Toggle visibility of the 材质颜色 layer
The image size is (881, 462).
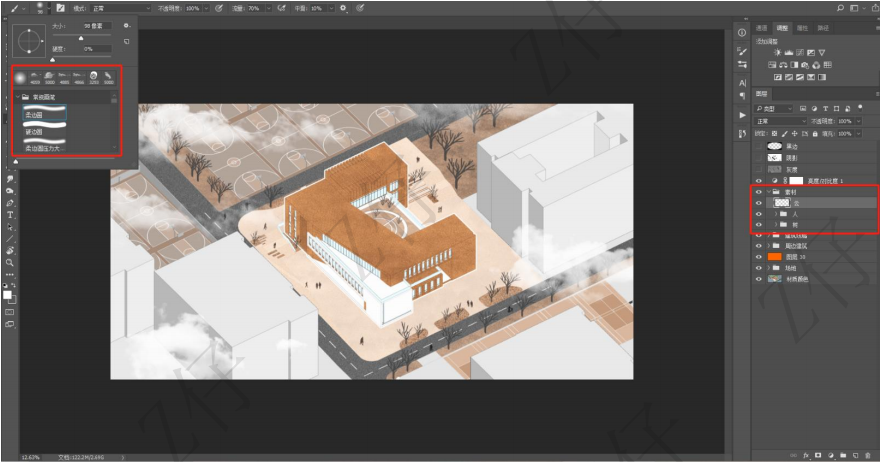tap(759, 279)
